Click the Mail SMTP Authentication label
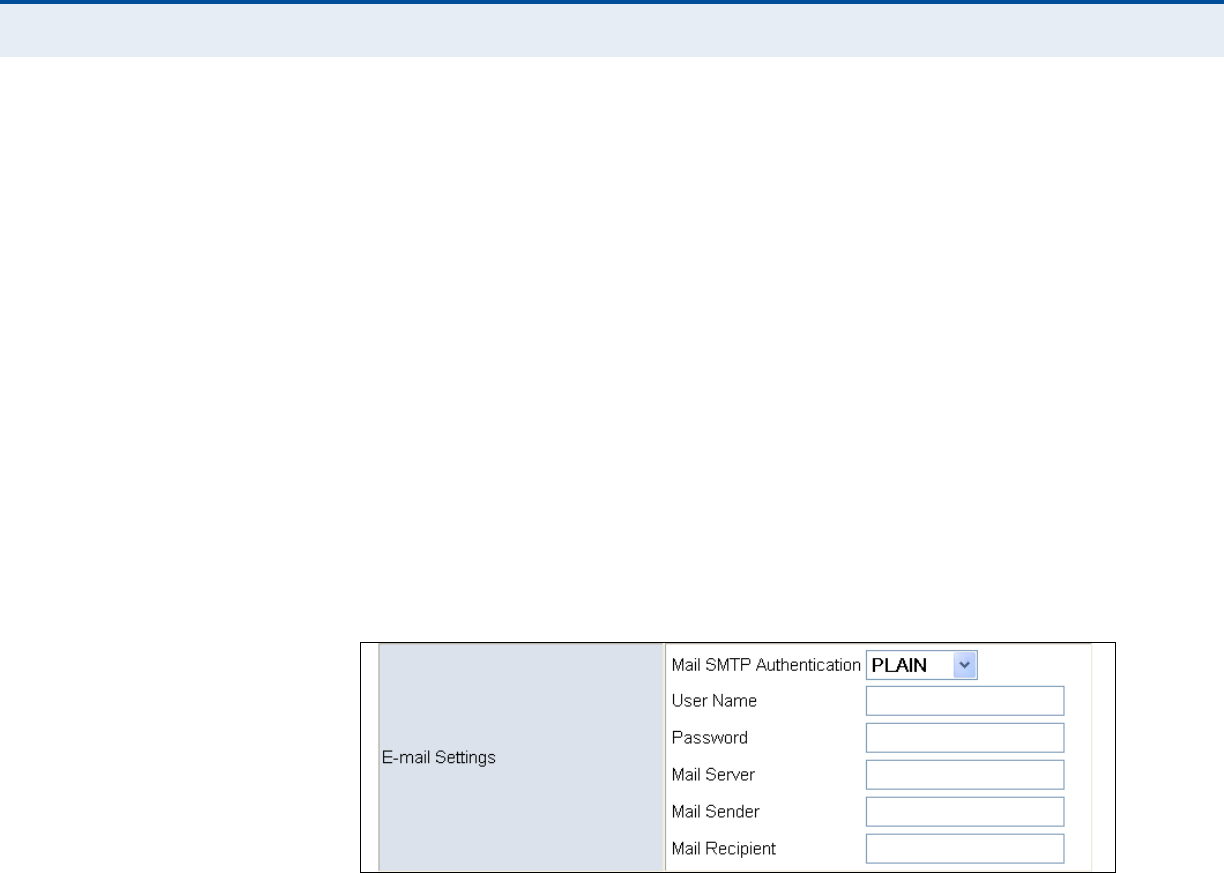 tap(766, 665)
